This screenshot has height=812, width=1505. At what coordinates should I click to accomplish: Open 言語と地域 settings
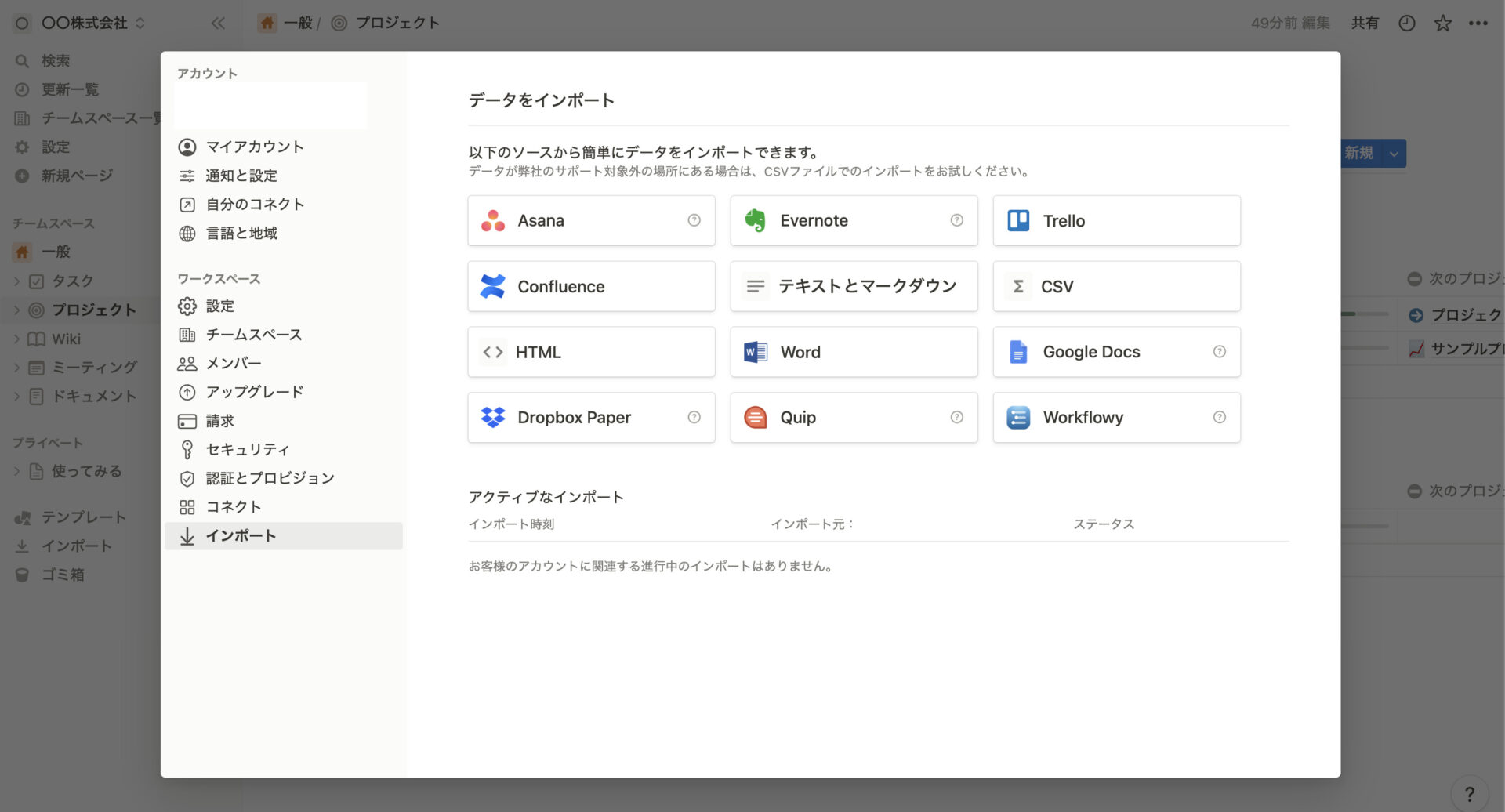coord(283,234)
